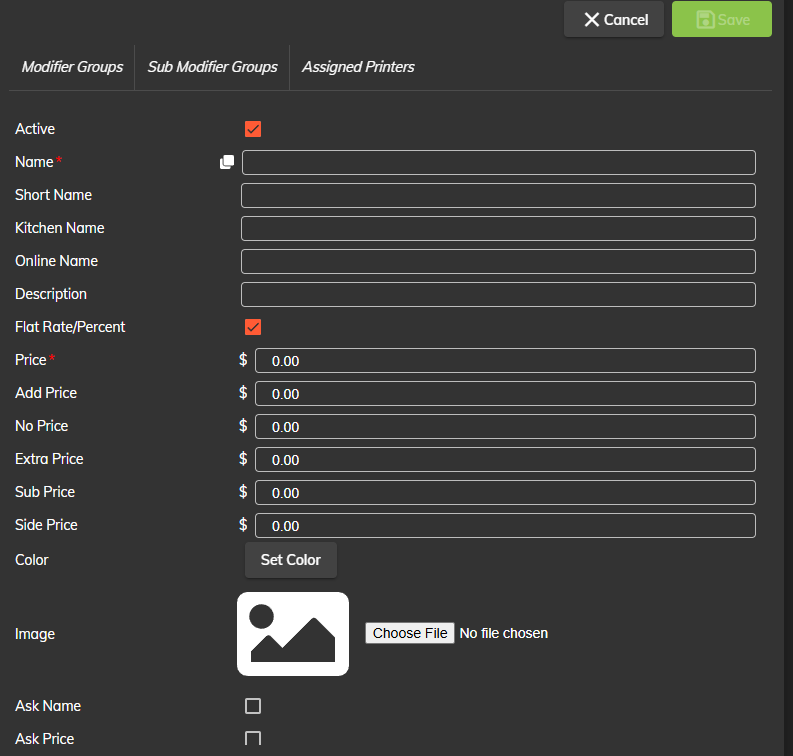Open the Modifier Groups tab

(72, 67)
